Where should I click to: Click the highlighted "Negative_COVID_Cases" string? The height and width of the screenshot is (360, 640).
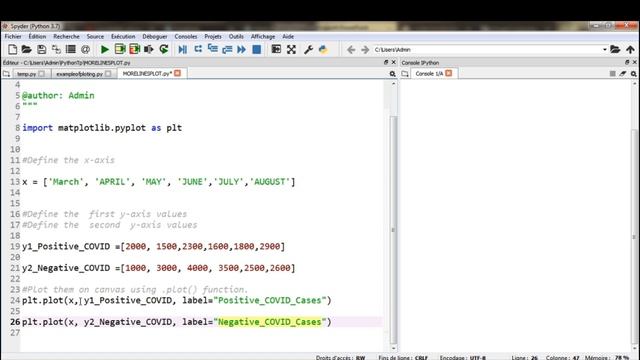(x=270, y=322)
